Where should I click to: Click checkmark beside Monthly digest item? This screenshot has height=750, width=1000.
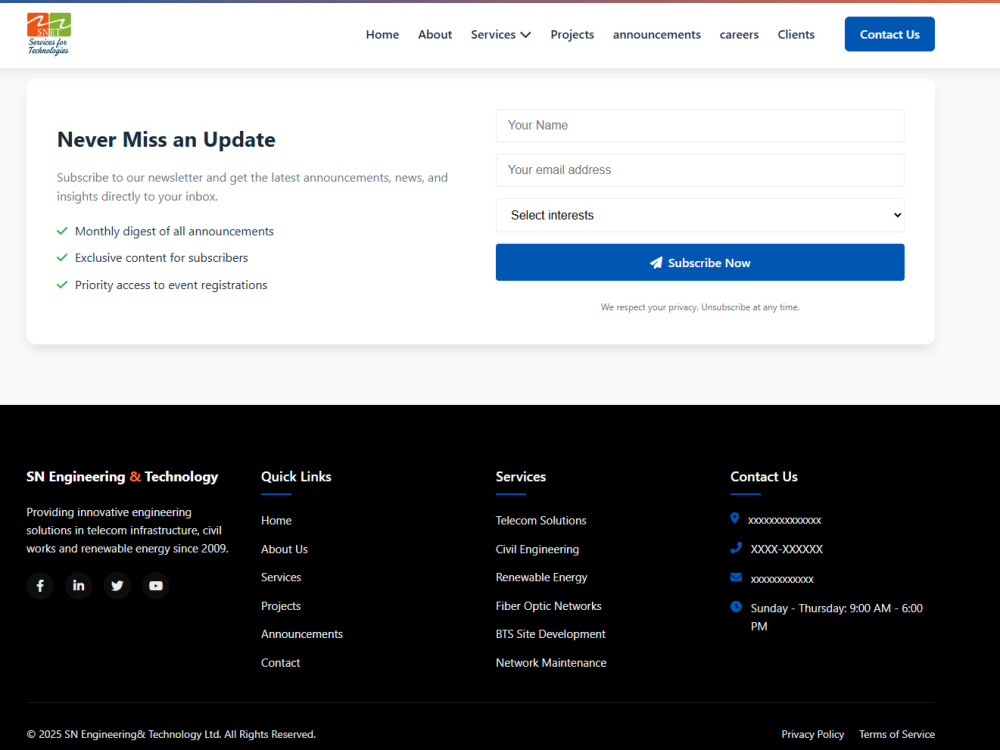pos(62,231)
